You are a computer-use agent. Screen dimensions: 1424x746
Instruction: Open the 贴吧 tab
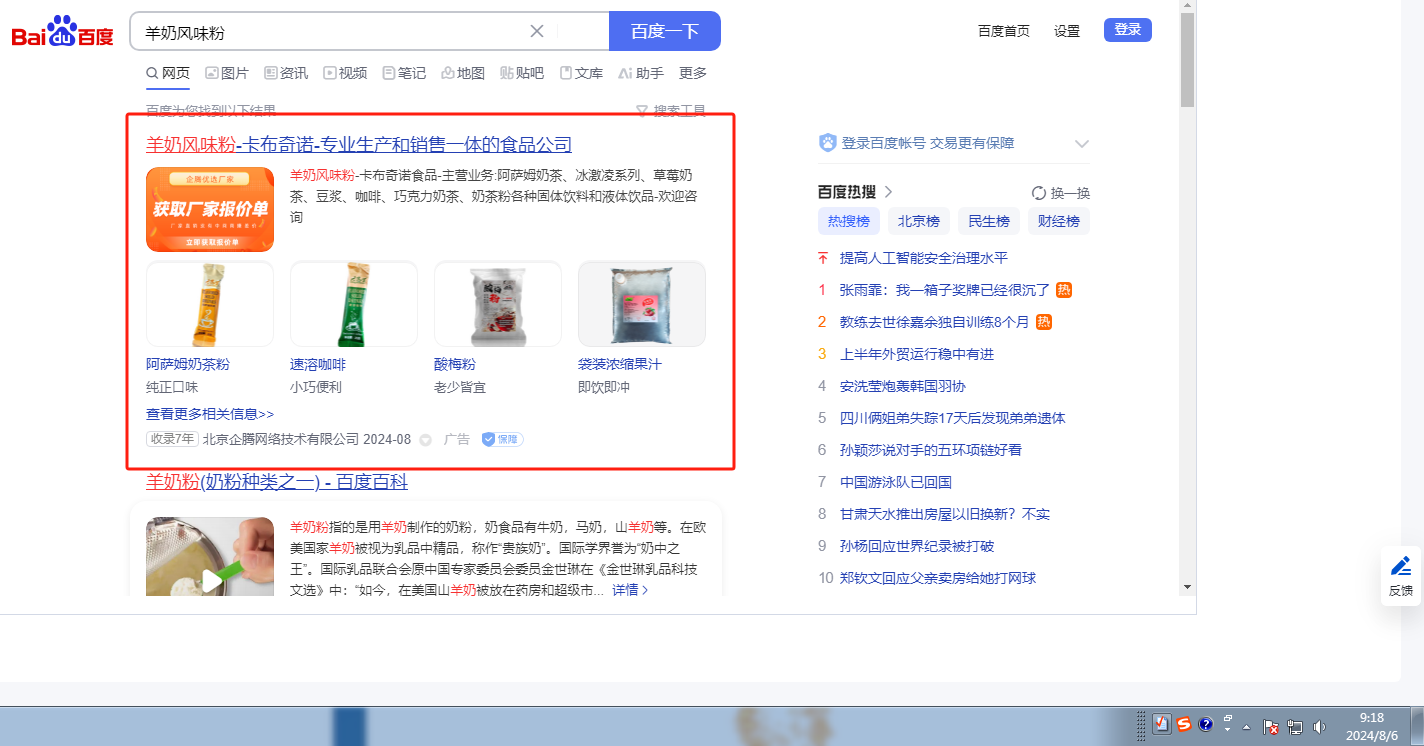pyautogui.click(x=522, y=73)
